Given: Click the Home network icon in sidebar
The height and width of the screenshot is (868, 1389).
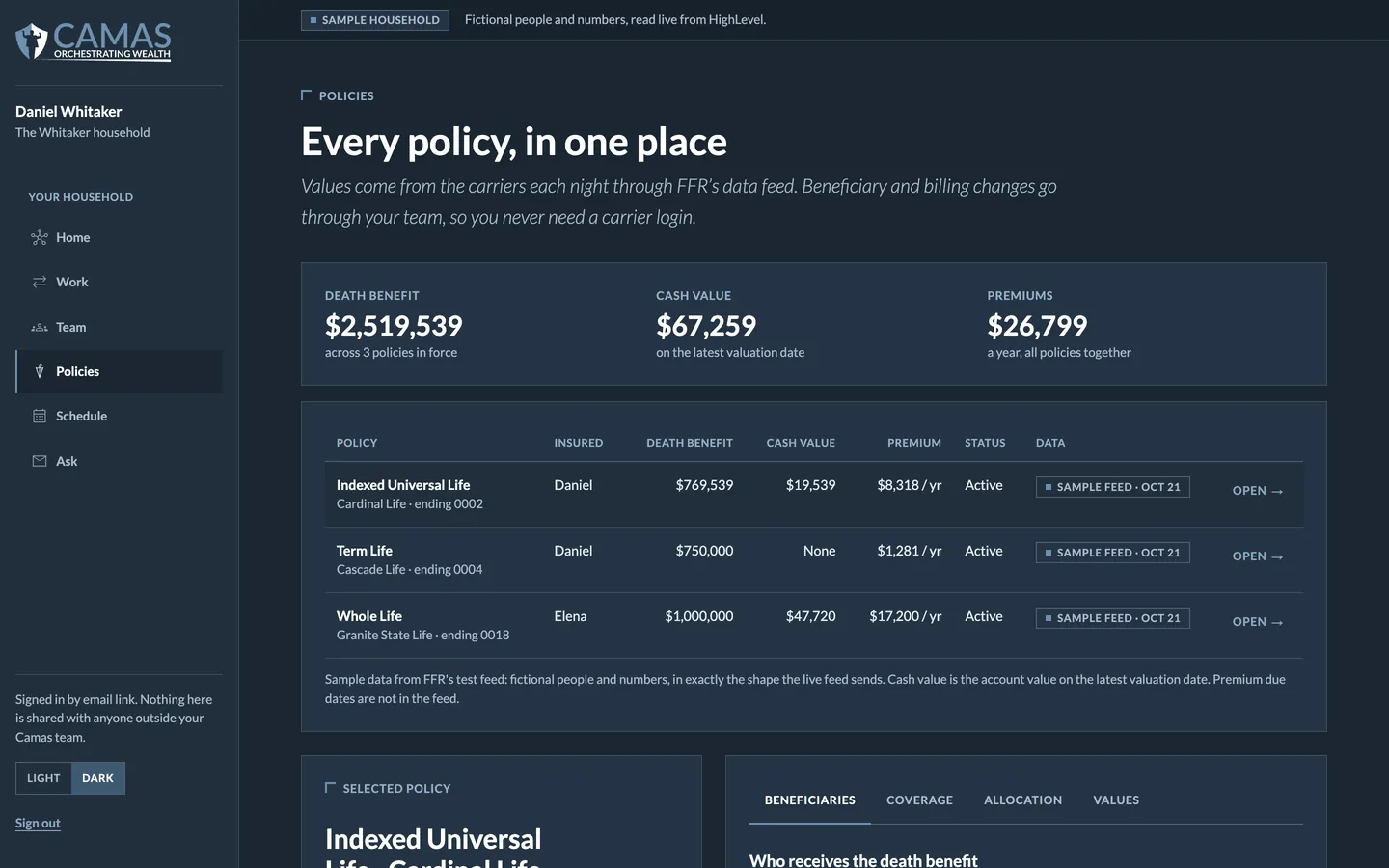Looking at the screenshot, I should point(40,237).
